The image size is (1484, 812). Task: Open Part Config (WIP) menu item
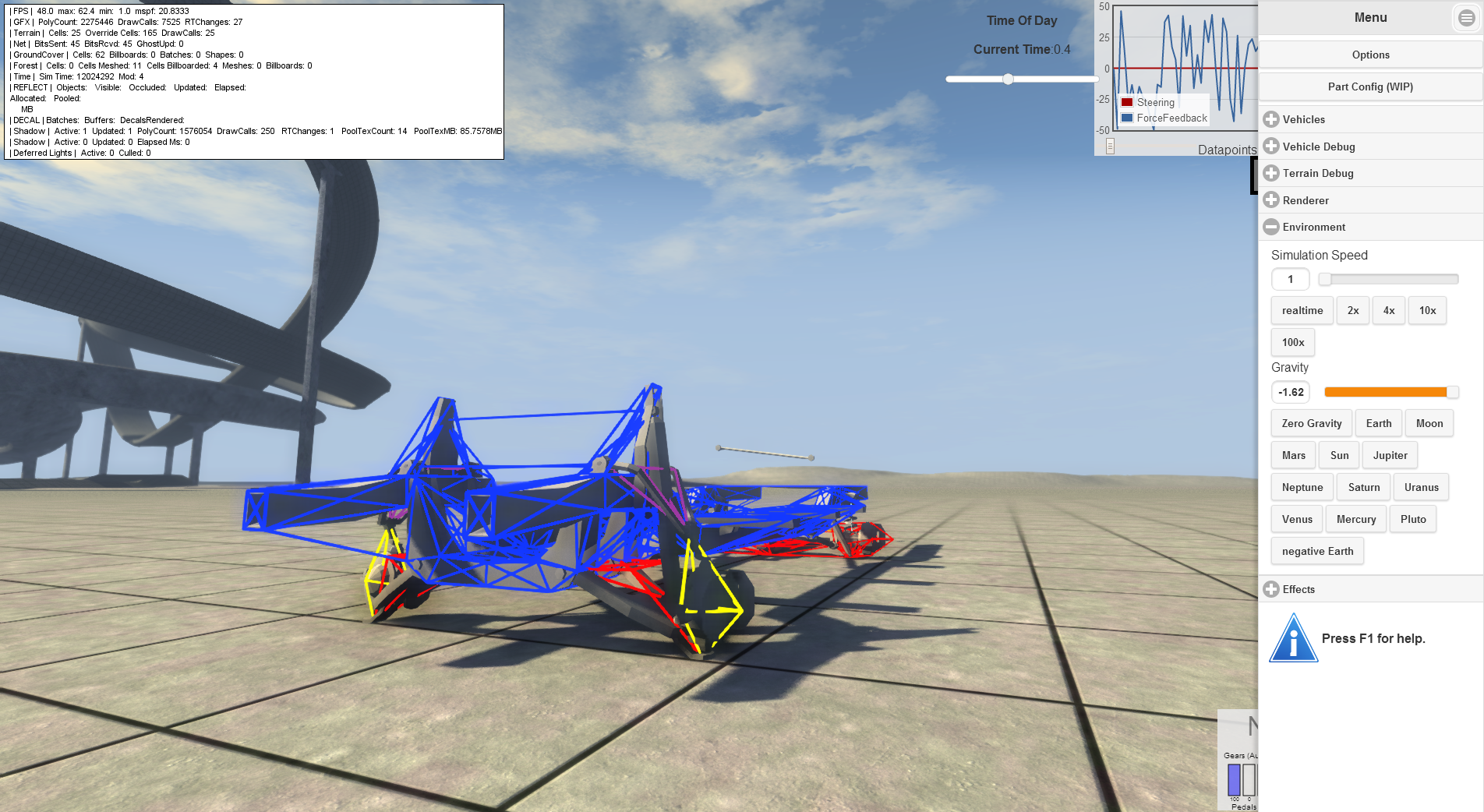click(x=1370, y=86)
